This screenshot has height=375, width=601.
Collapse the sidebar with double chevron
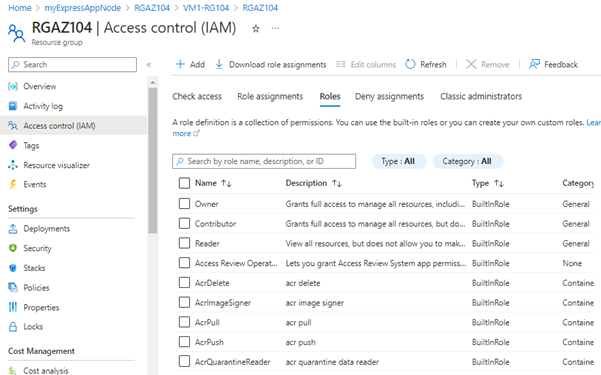click(x=149, y=65)
